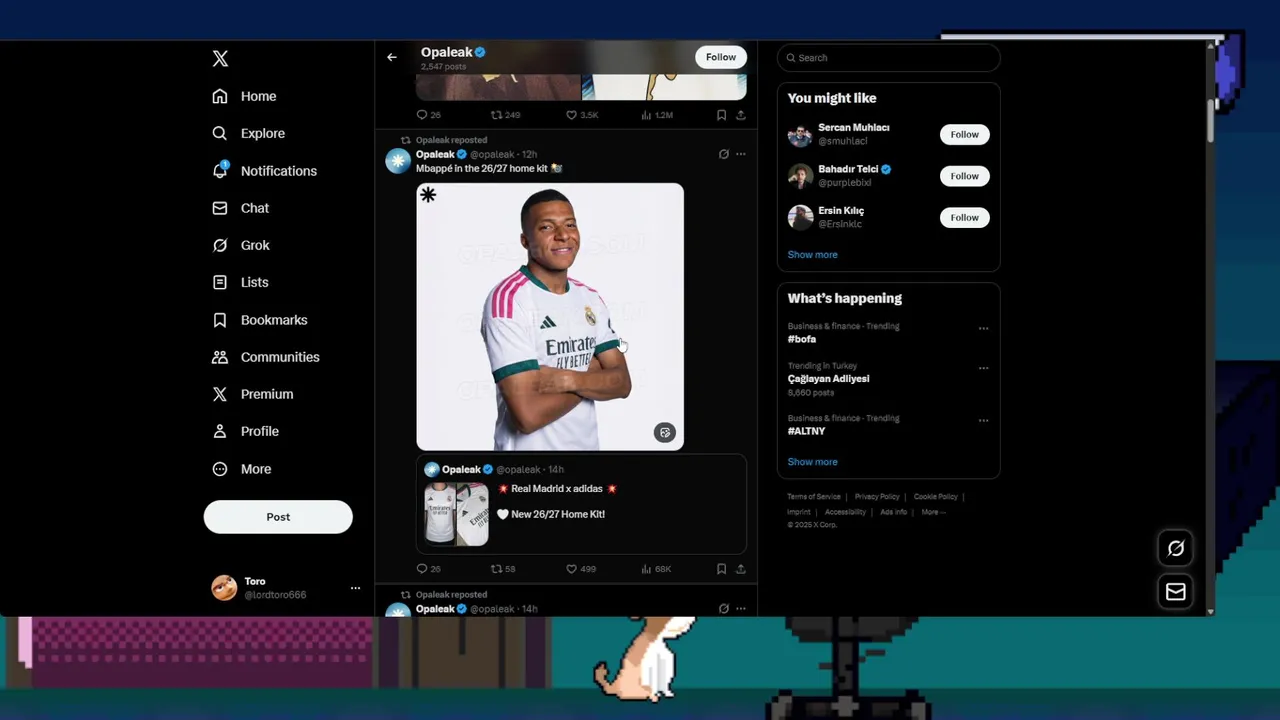
Task: Open More in the sidebar
Action: point(241,469)
